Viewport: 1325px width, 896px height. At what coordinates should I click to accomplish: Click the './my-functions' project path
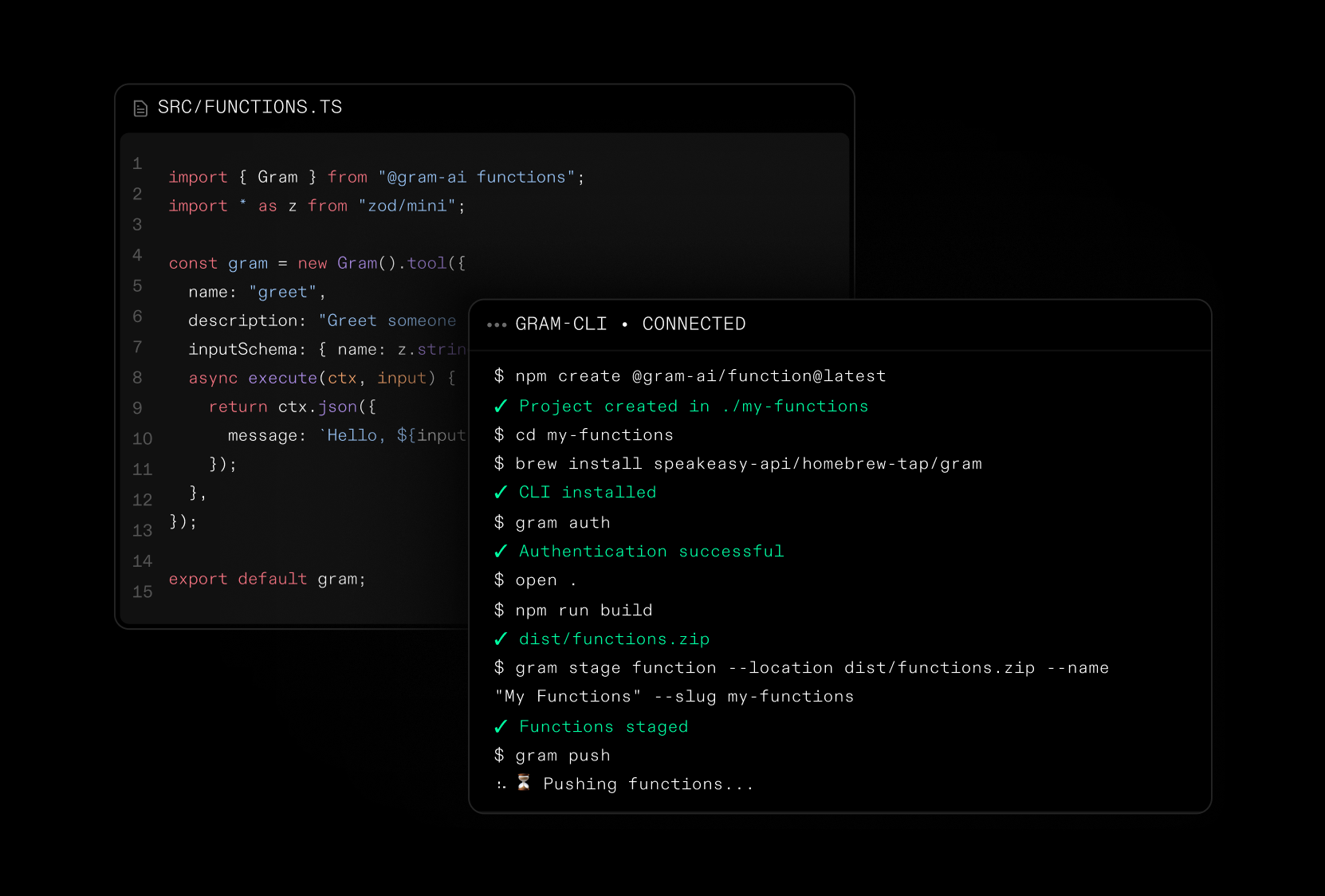(793, 406)
